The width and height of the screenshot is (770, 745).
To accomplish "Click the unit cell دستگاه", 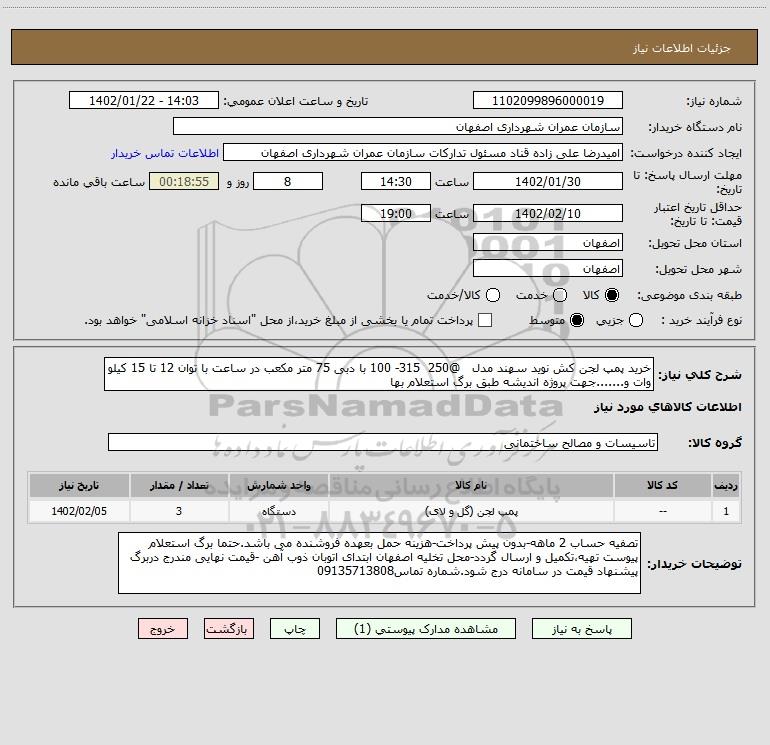I will point(278,511).
